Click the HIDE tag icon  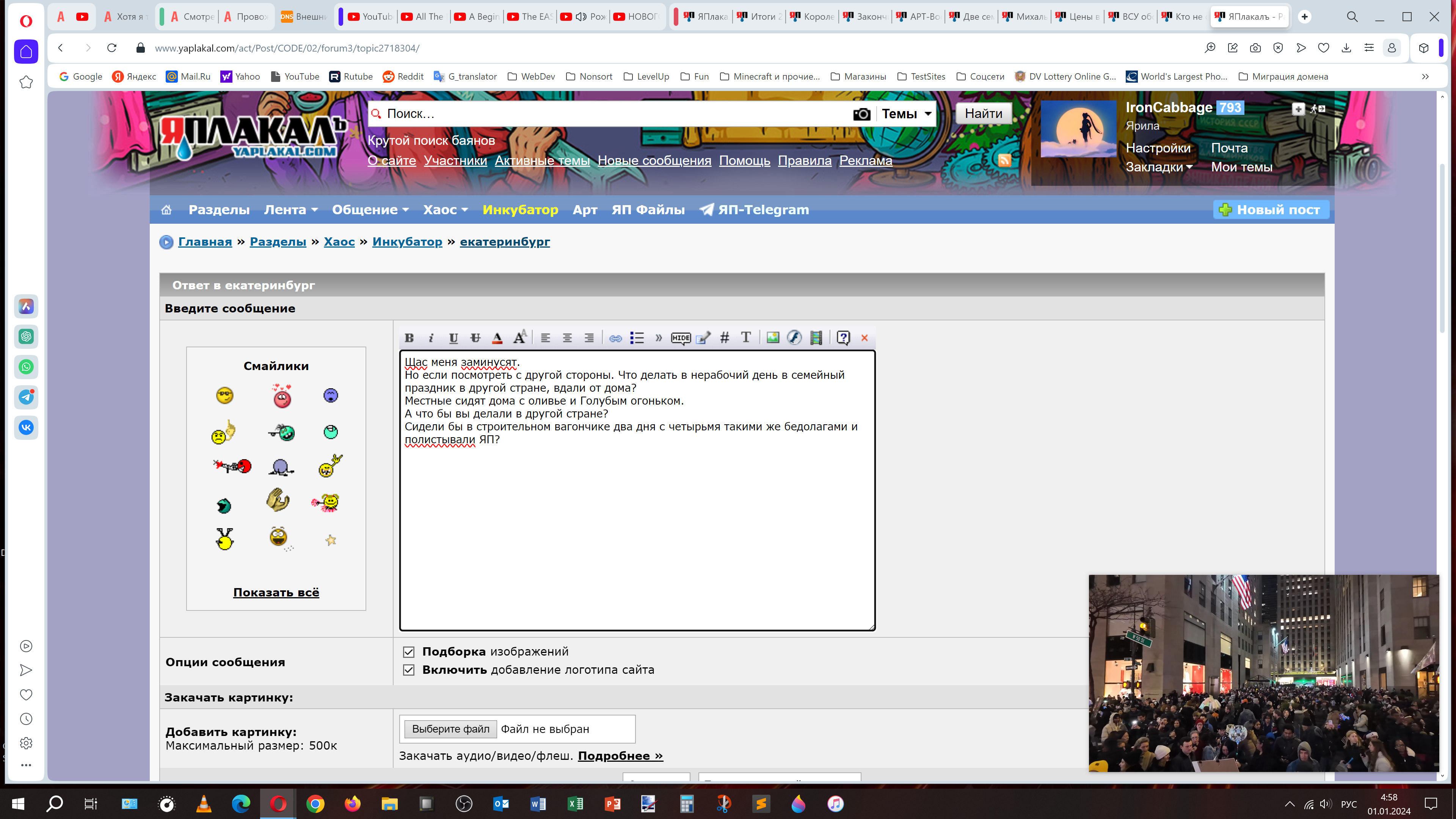[x=681, y=338]
